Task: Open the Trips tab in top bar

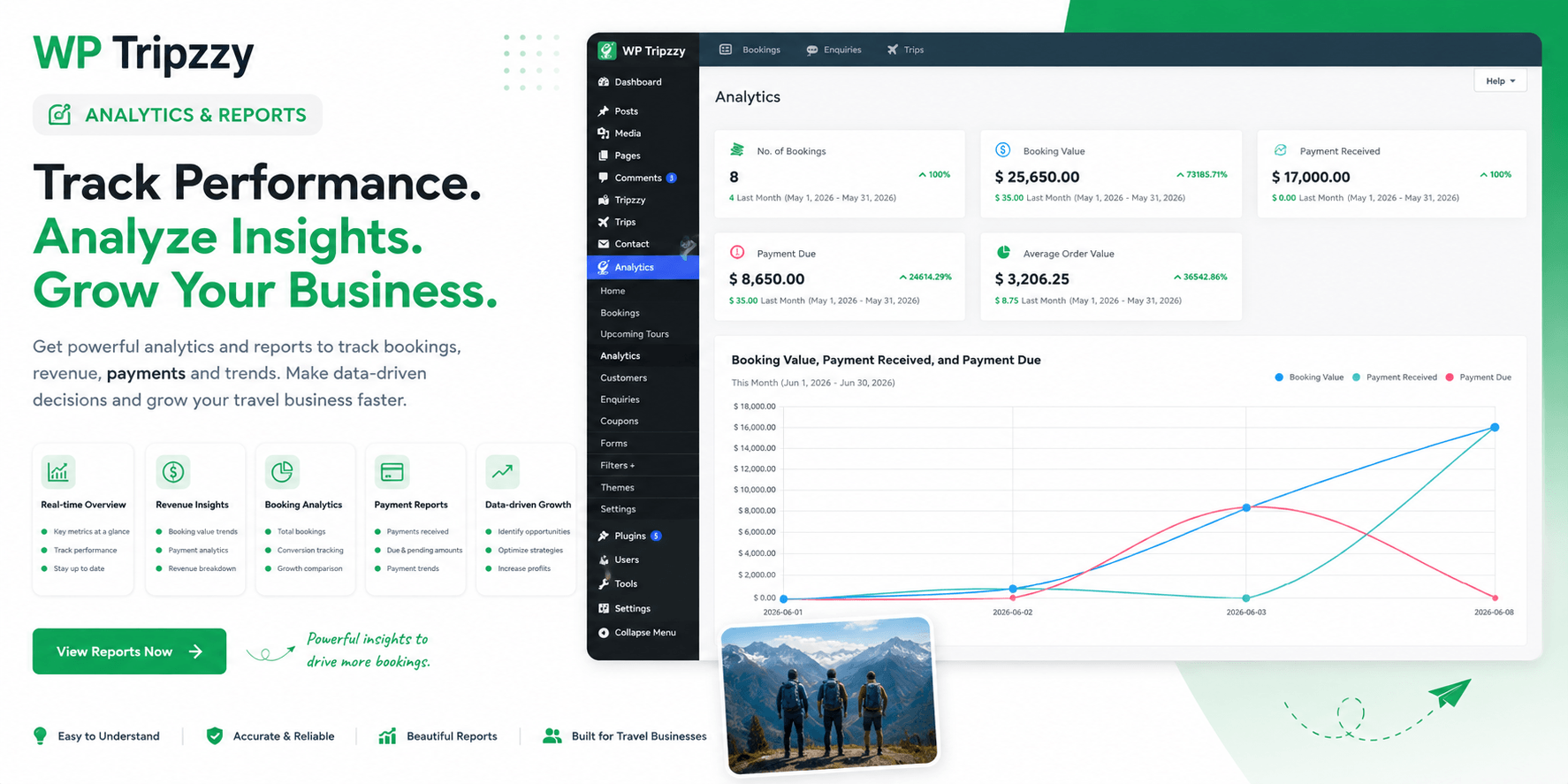Action: tap(906, 49)
